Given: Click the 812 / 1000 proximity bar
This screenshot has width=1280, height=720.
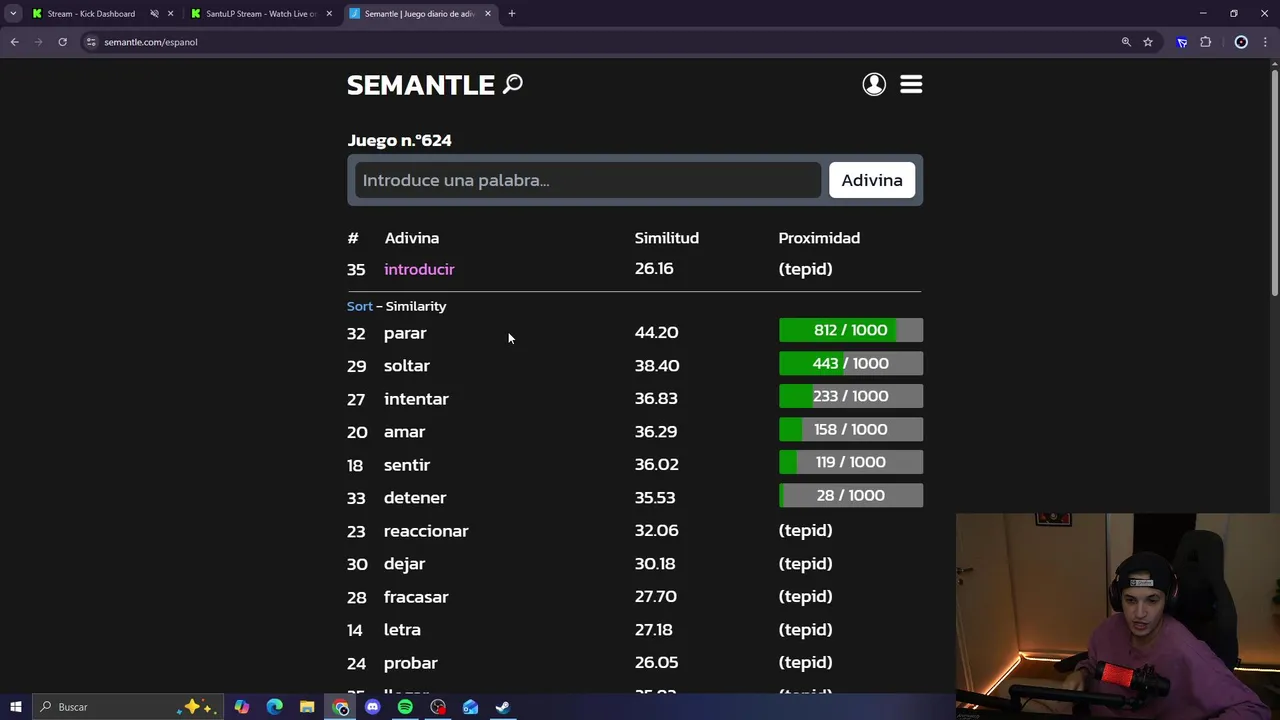Looking at the screenshot, I should point(851,330).
